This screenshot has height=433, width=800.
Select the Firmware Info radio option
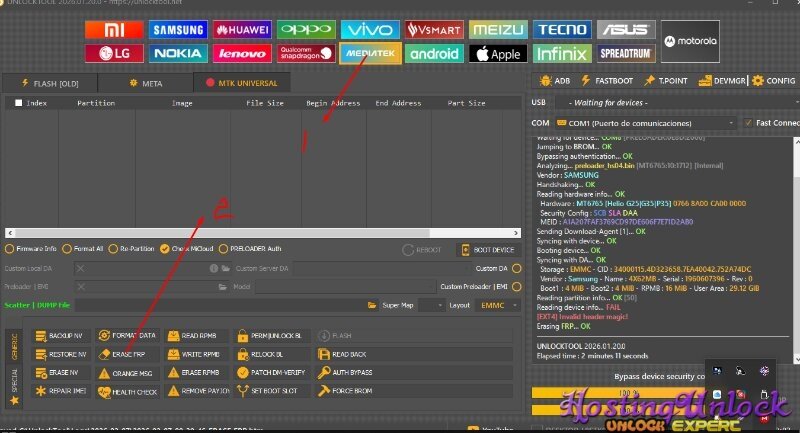(31, 249)
